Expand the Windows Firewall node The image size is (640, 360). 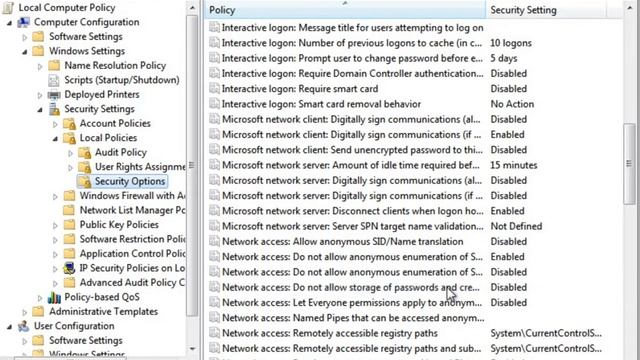point(55,196)
